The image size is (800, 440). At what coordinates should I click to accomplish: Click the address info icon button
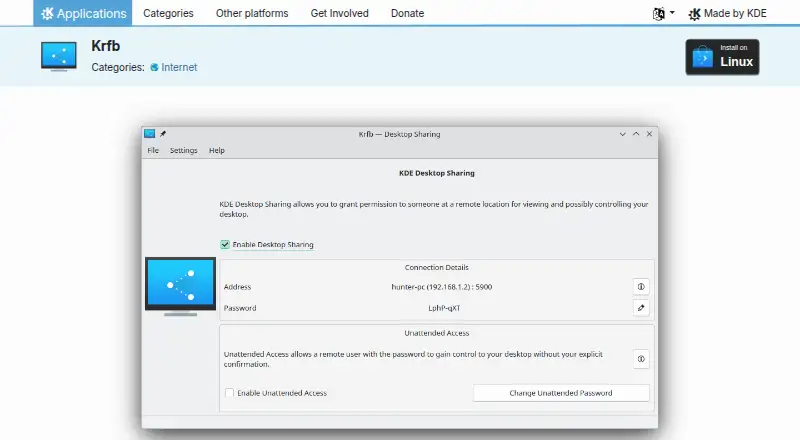[641, 287]
